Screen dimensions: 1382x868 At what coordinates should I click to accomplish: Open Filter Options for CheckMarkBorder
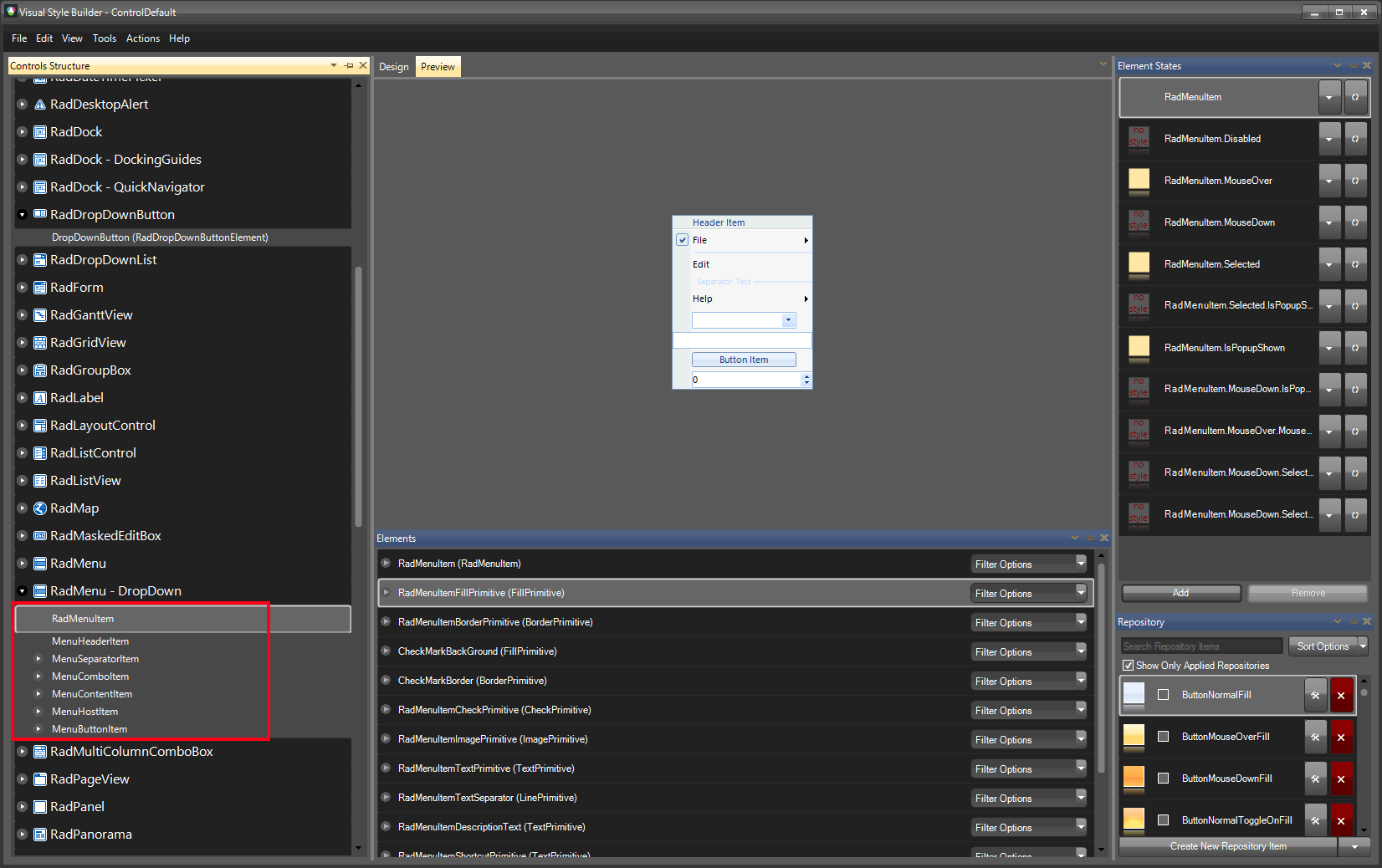pos(1029,681)
